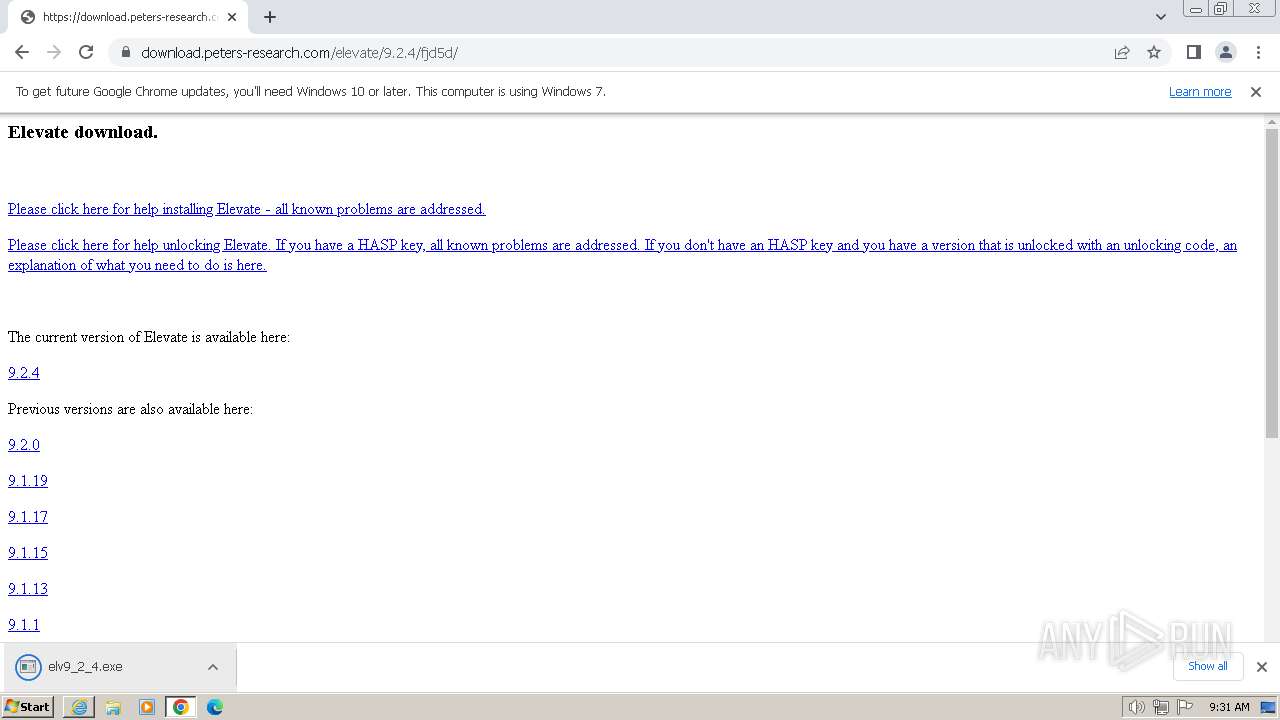The image size is (1280, 720).
Task: Open Action Center flag tray icon
Action: pos(1185,707)
